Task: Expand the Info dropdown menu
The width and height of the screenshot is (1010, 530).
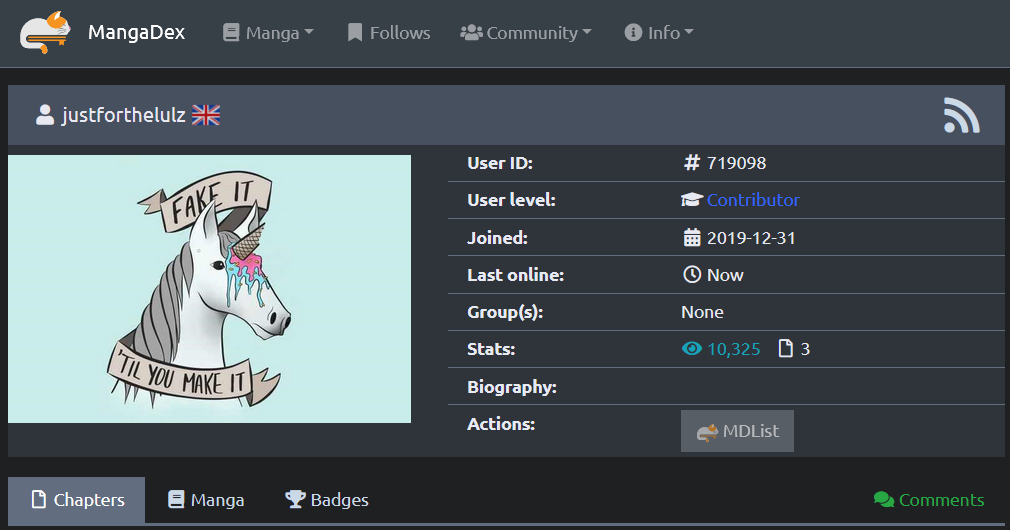Action: tap(659, 33)
